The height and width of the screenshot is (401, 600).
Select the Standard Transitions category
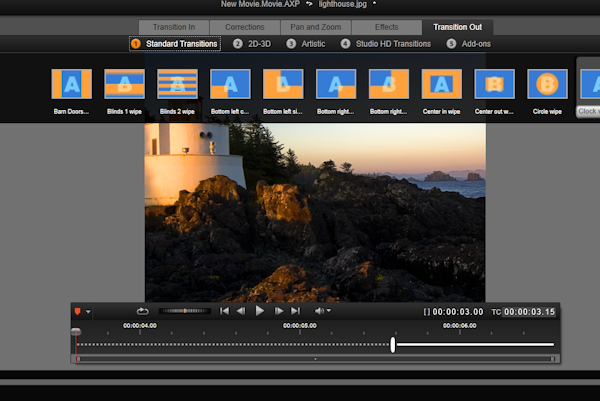point(175,44)
